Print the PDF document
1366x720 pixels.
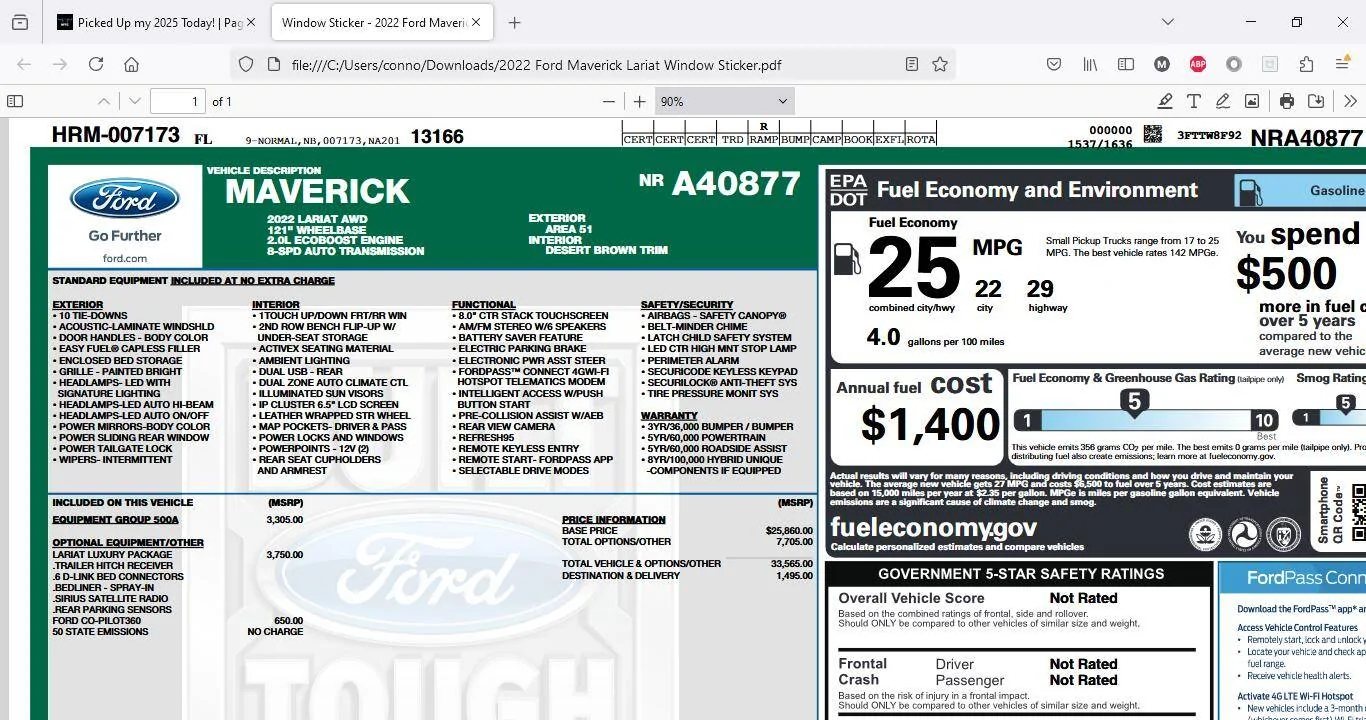[x=1287, y=101]
